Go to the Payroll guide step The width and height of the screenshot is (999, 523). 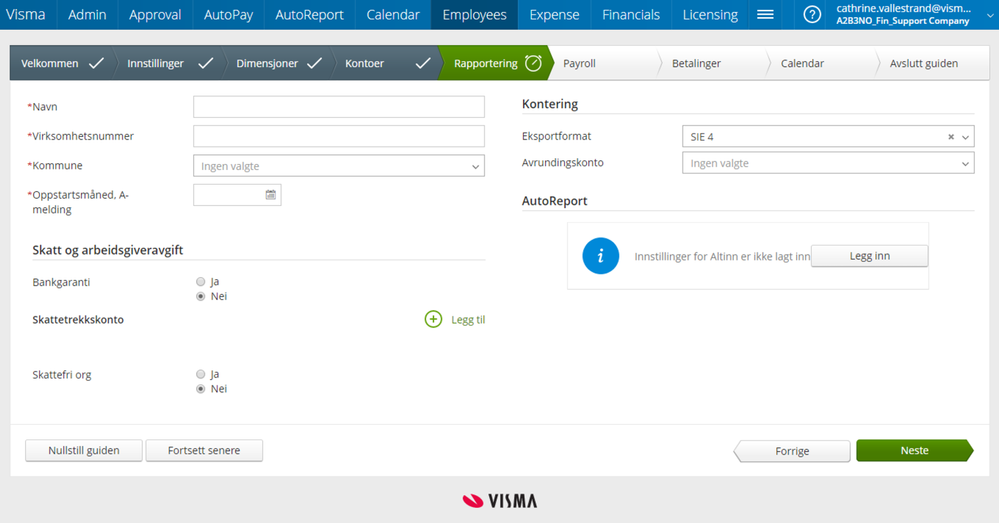605,63
